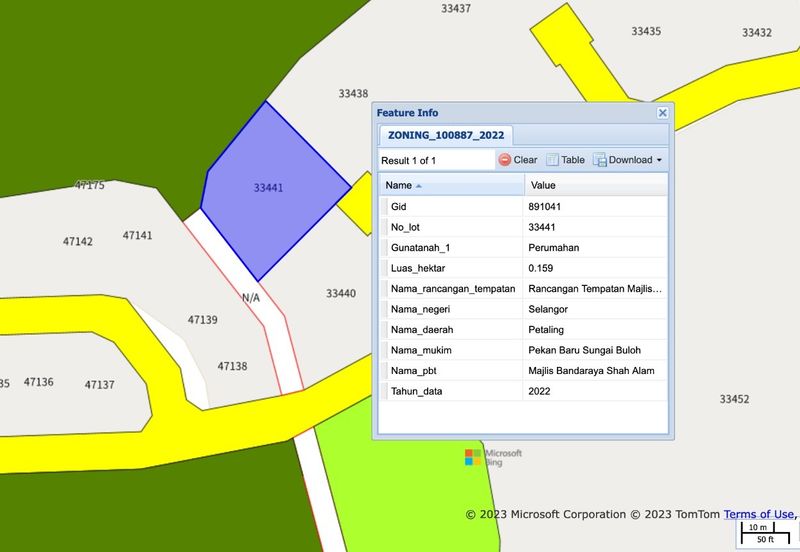This screenshot has height=552, width=800.
Task: Select the Gid attribute row
Action: (x=450, y=206)
